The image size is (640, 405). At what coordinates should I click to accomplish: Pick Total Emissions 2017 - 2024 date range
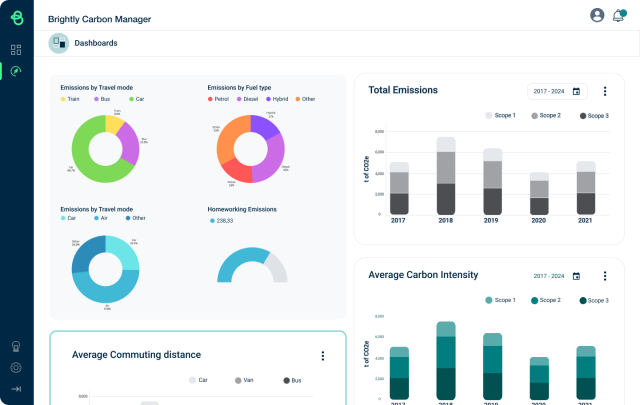[x=557, y=91]
